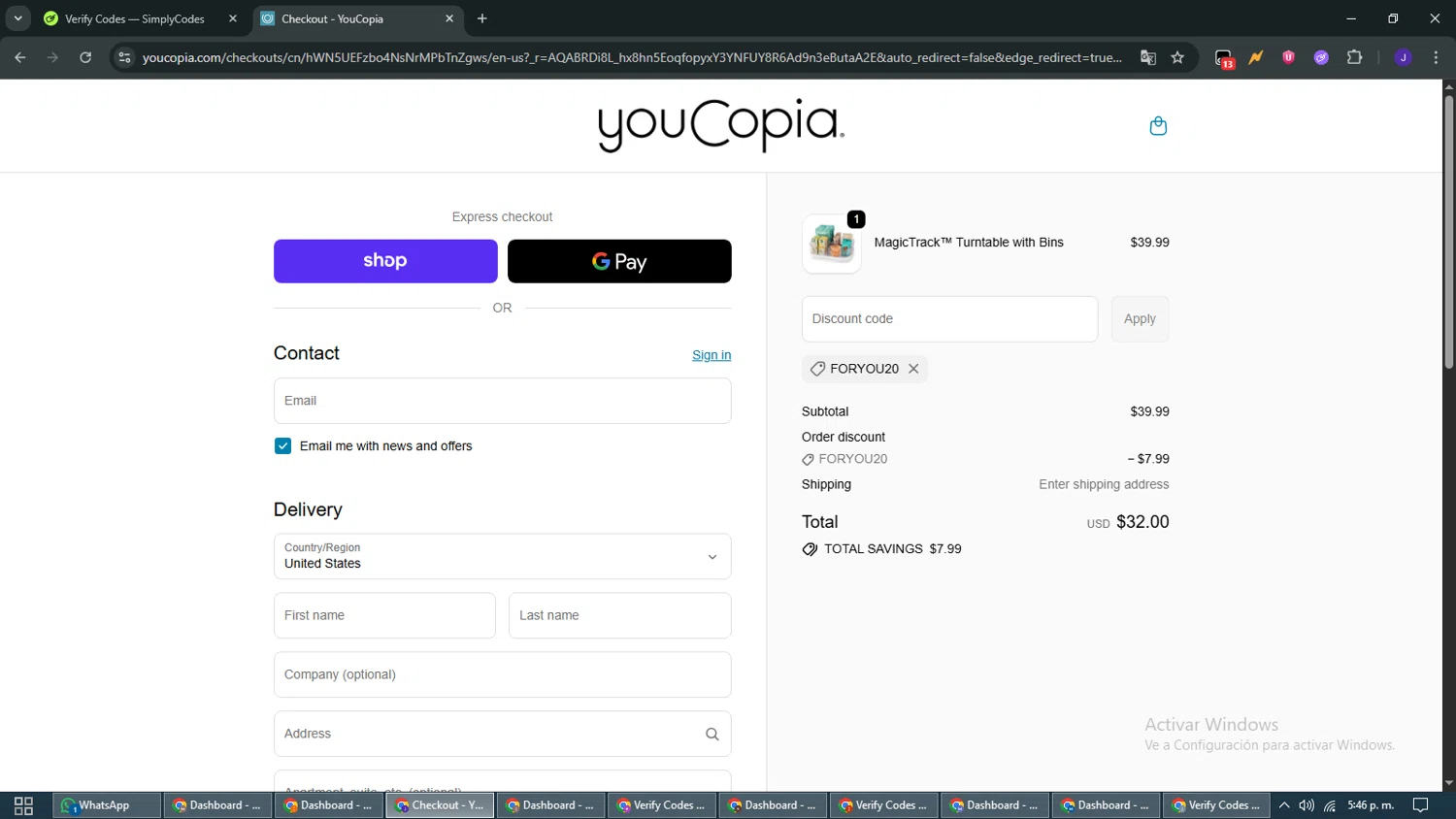The height and width of the screenshot is (819, 1456).
Task: Click the First name field
Action: [x=384, y=616]
